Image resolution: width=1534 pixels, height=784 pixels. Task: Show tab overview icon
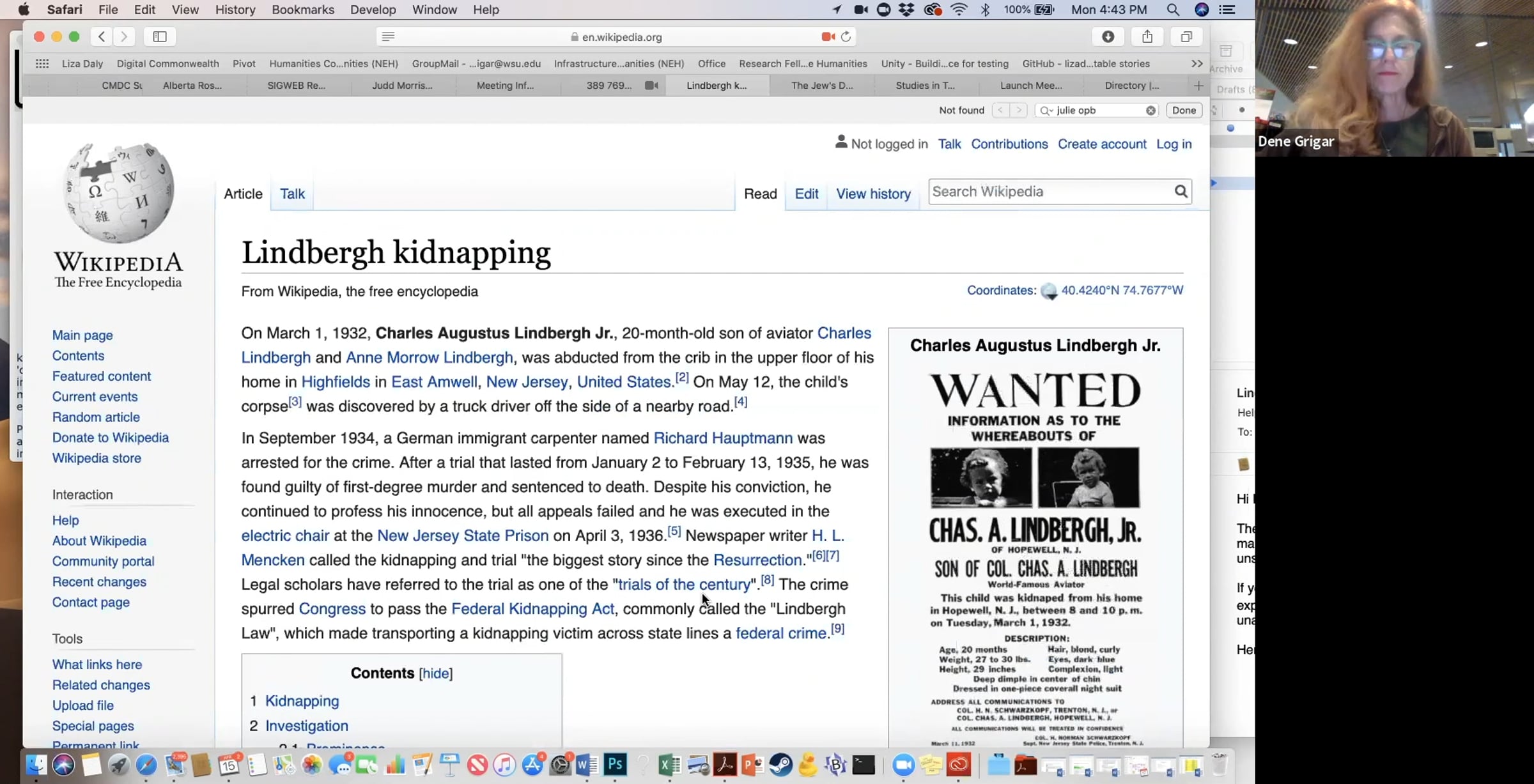(1186, 37)
